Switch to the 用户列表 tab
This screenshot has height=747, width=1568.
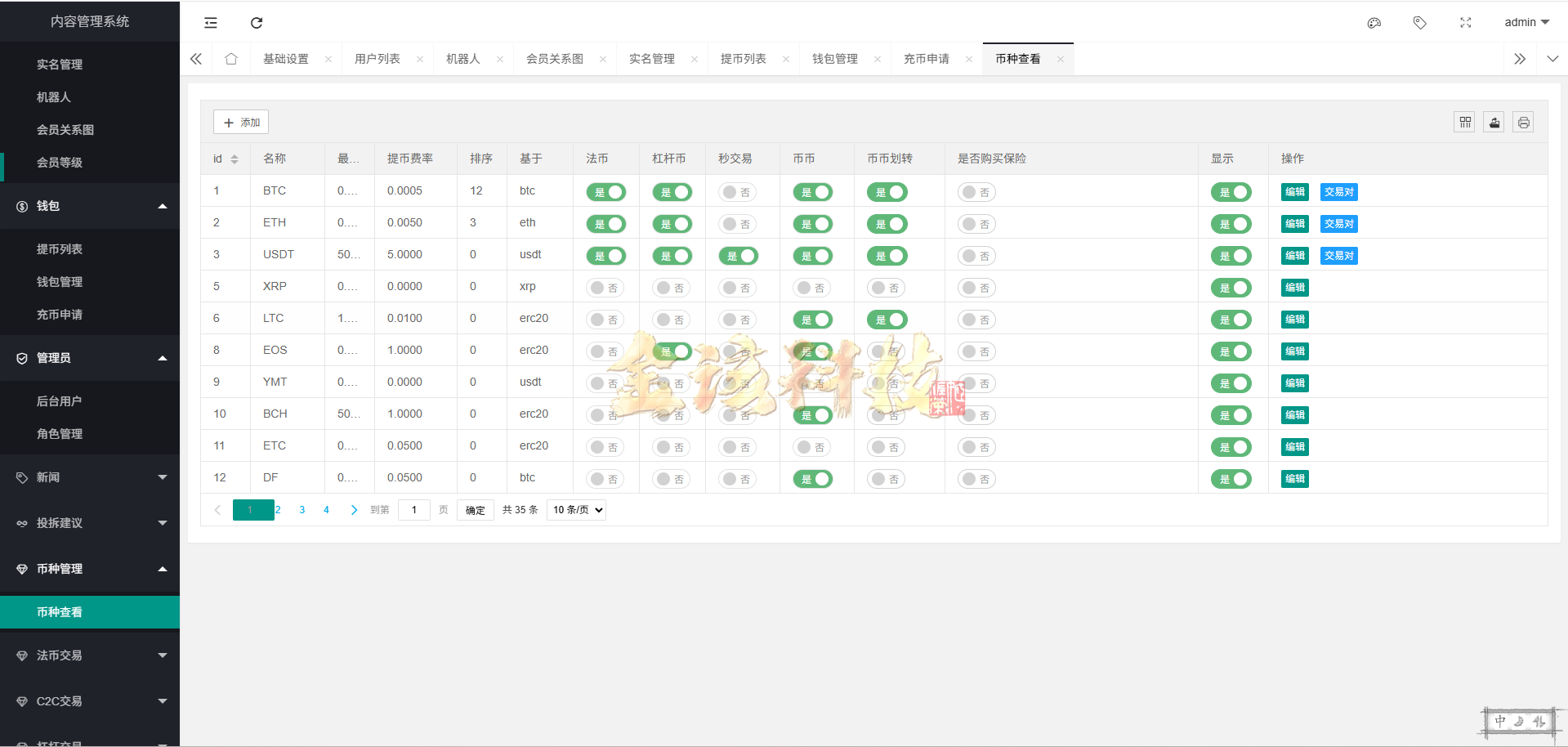point(377,58)
